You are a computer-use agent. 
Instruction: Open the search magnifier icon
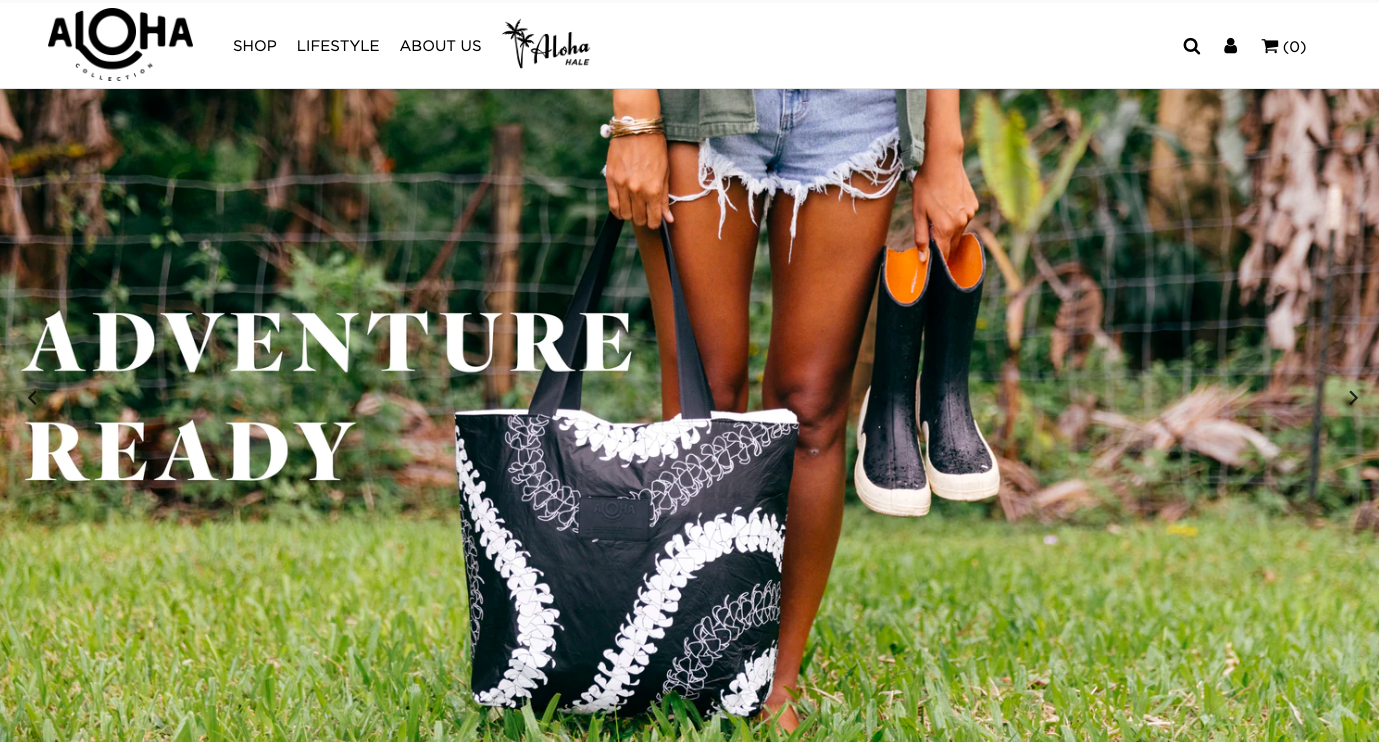(x=1191, y=46)
